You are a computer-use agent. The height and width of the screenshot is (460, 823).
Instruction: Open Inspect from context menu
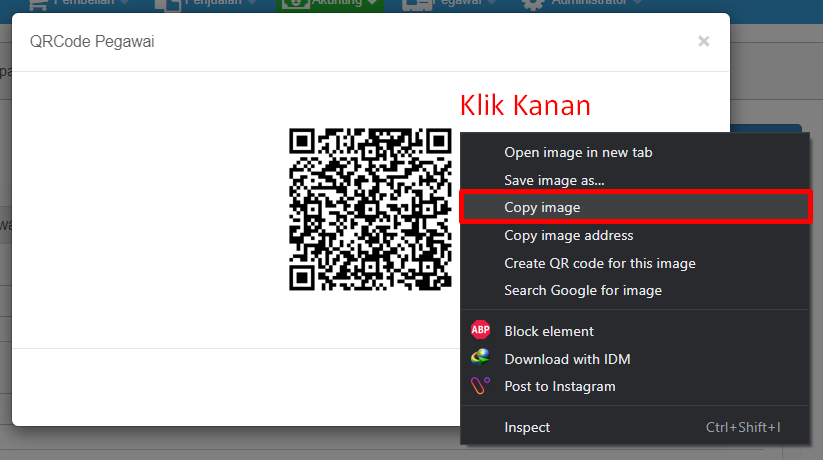click(635, 427)
